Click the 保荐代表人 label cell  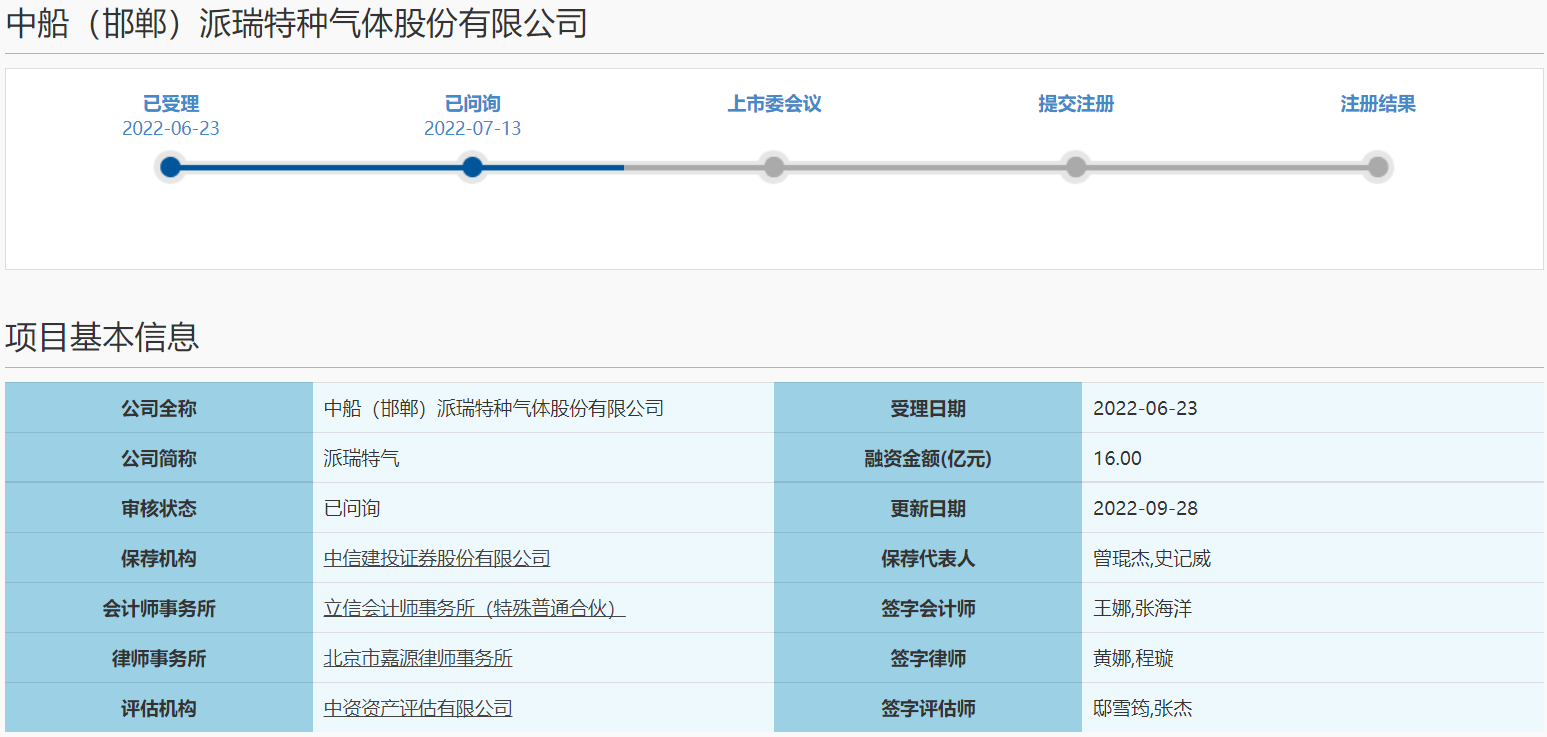coord(928,558)
